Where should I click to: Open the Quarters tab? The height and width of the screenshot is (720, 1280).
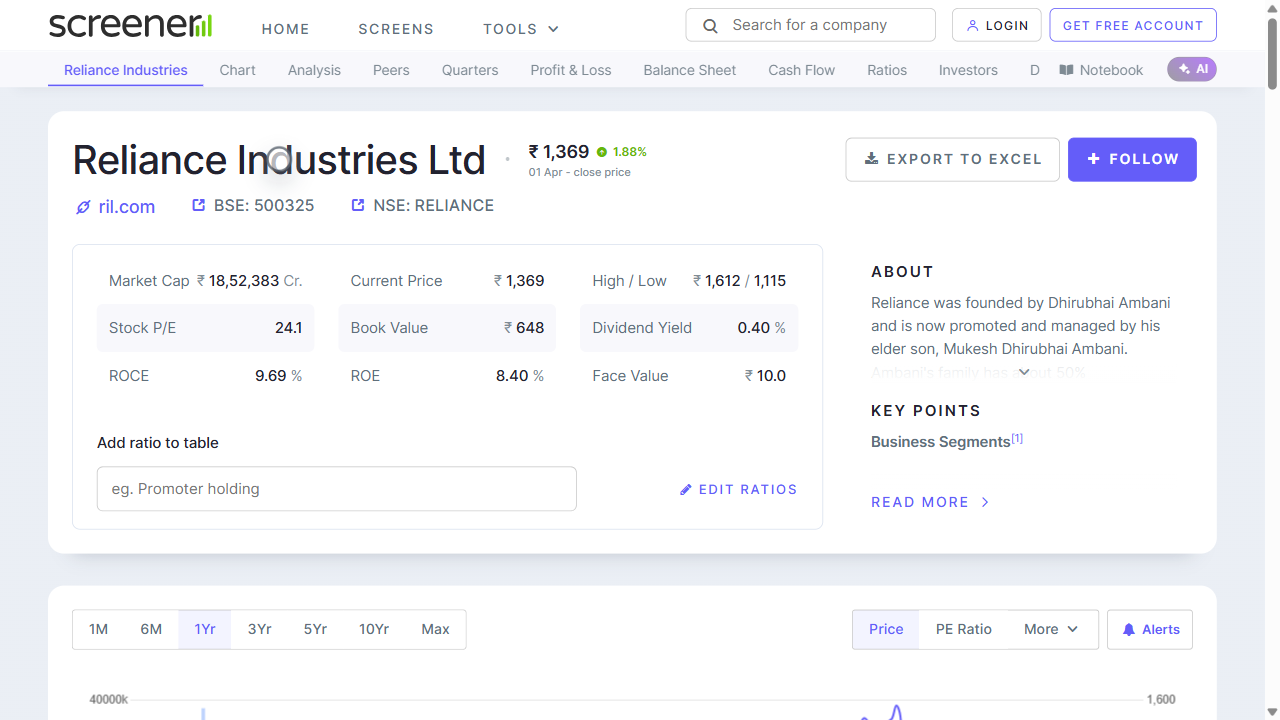[x=469, y=69]
